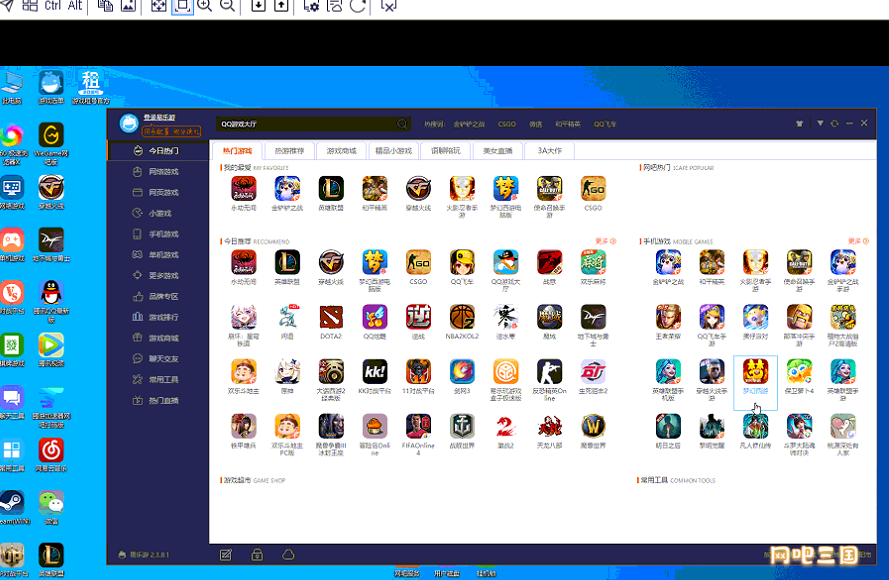Launch FIFA Online 4
The height and width of the screenshot is (580, 889).
point(418,426)
